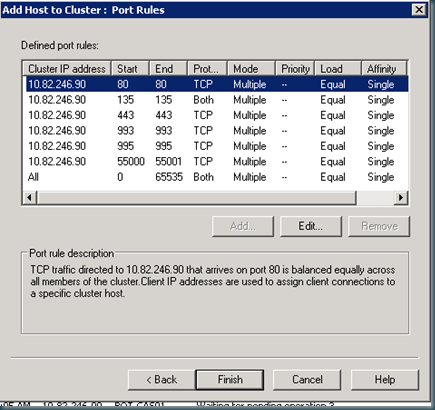Sort by Start column header
This screenshot has height=410, width=435.
point(130,69)
